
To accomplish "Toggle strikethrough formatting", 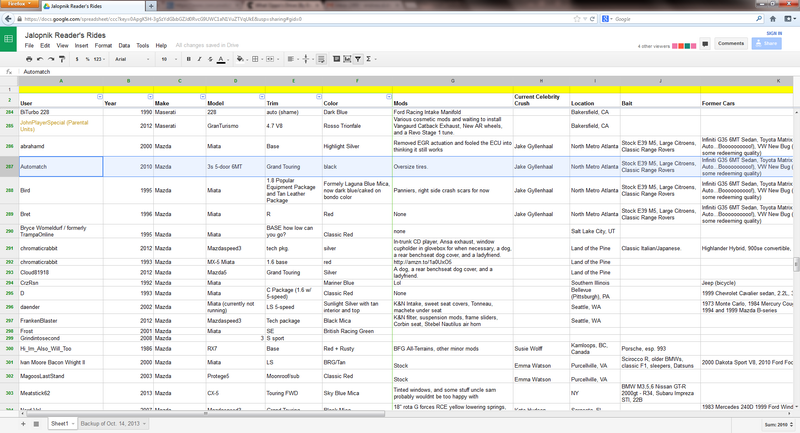I will click(x=210, y=59).
